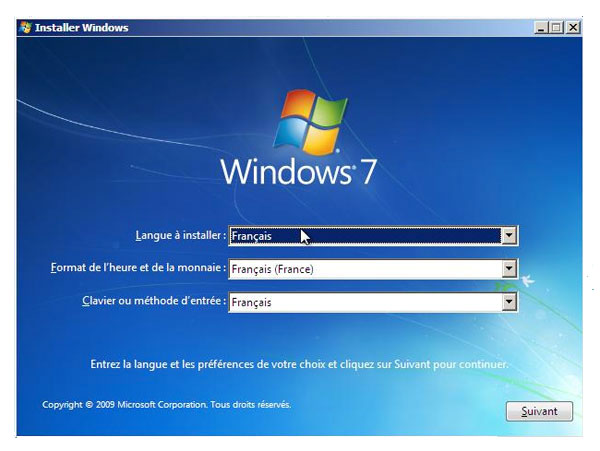
Task: Click the 'Format de l'heure et de la monnaie' label
Action: click(138, 267)
